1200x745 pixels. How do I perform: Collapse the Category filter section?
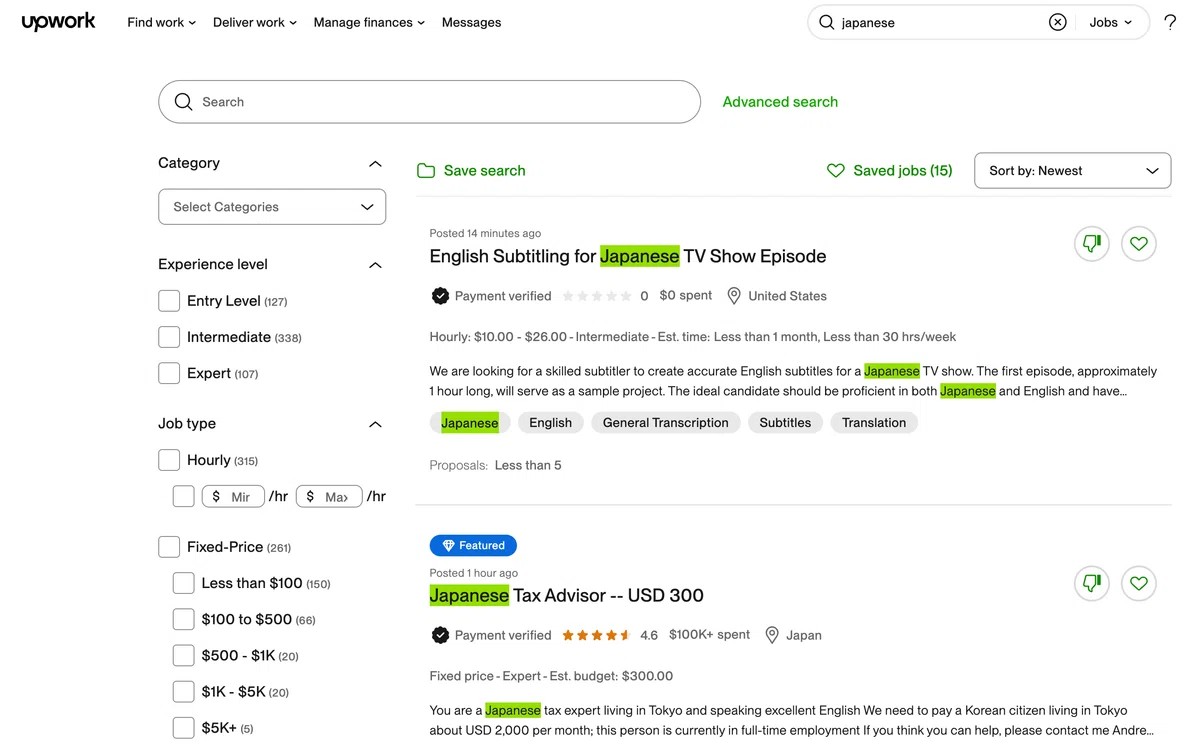tap(375, 164)
